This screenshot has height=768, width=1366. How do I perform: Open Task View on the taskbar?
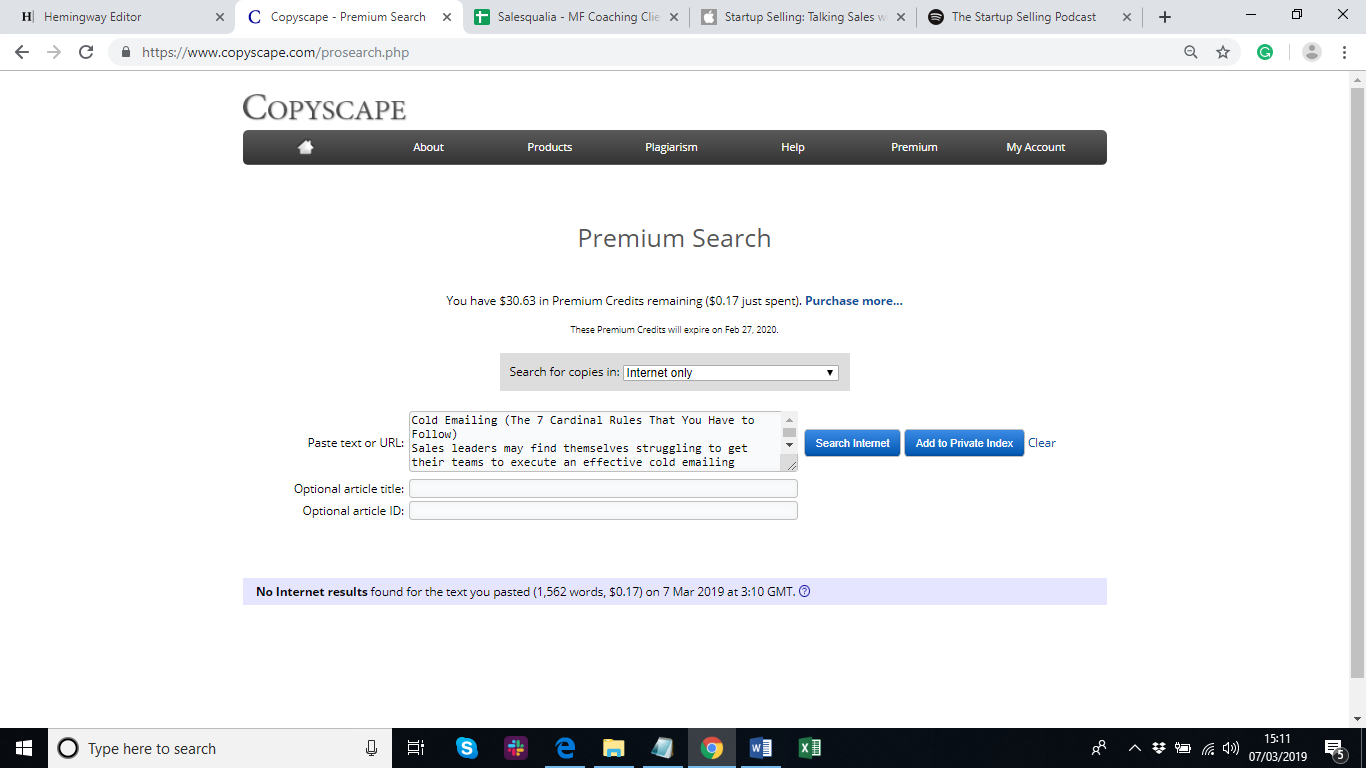[417, 748]
